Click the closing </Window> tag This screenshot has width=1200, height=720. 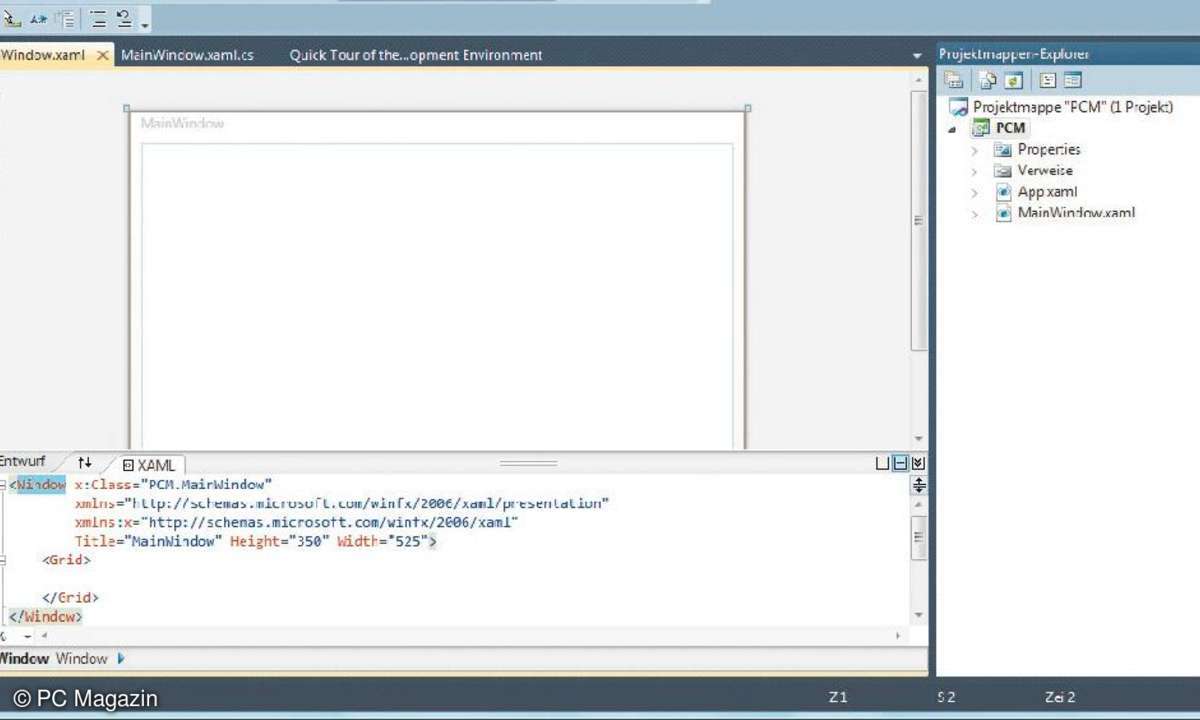click(46, 617)
